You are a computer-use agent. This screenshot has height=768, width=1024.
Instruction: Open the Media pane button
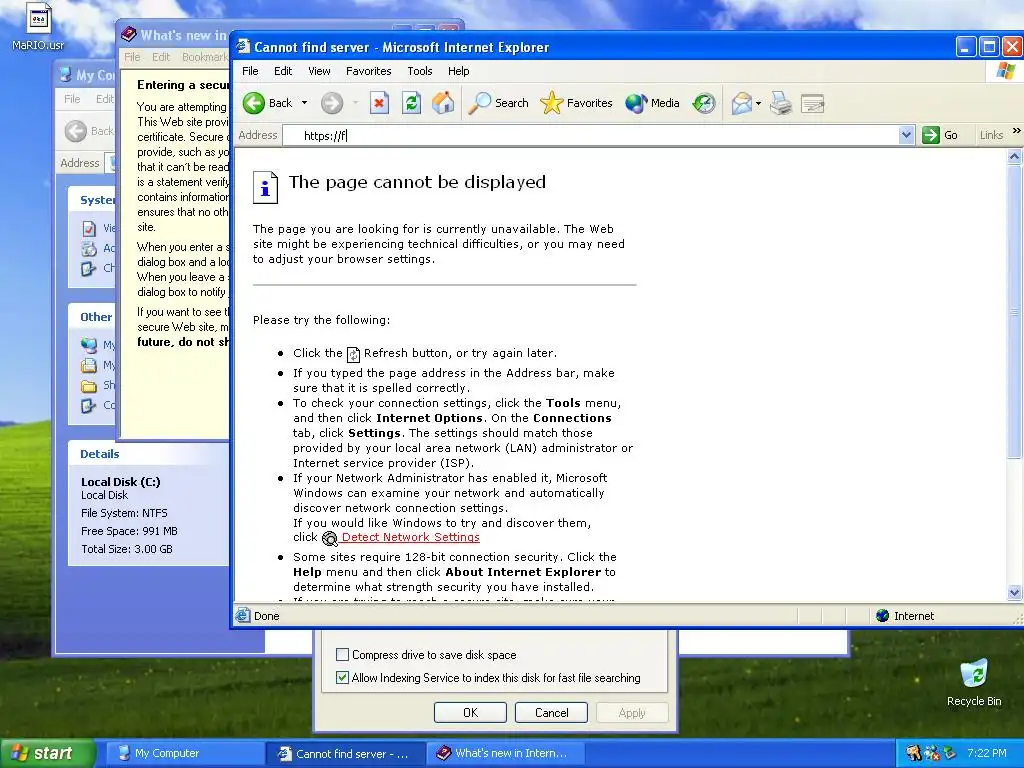click(652, 103)
